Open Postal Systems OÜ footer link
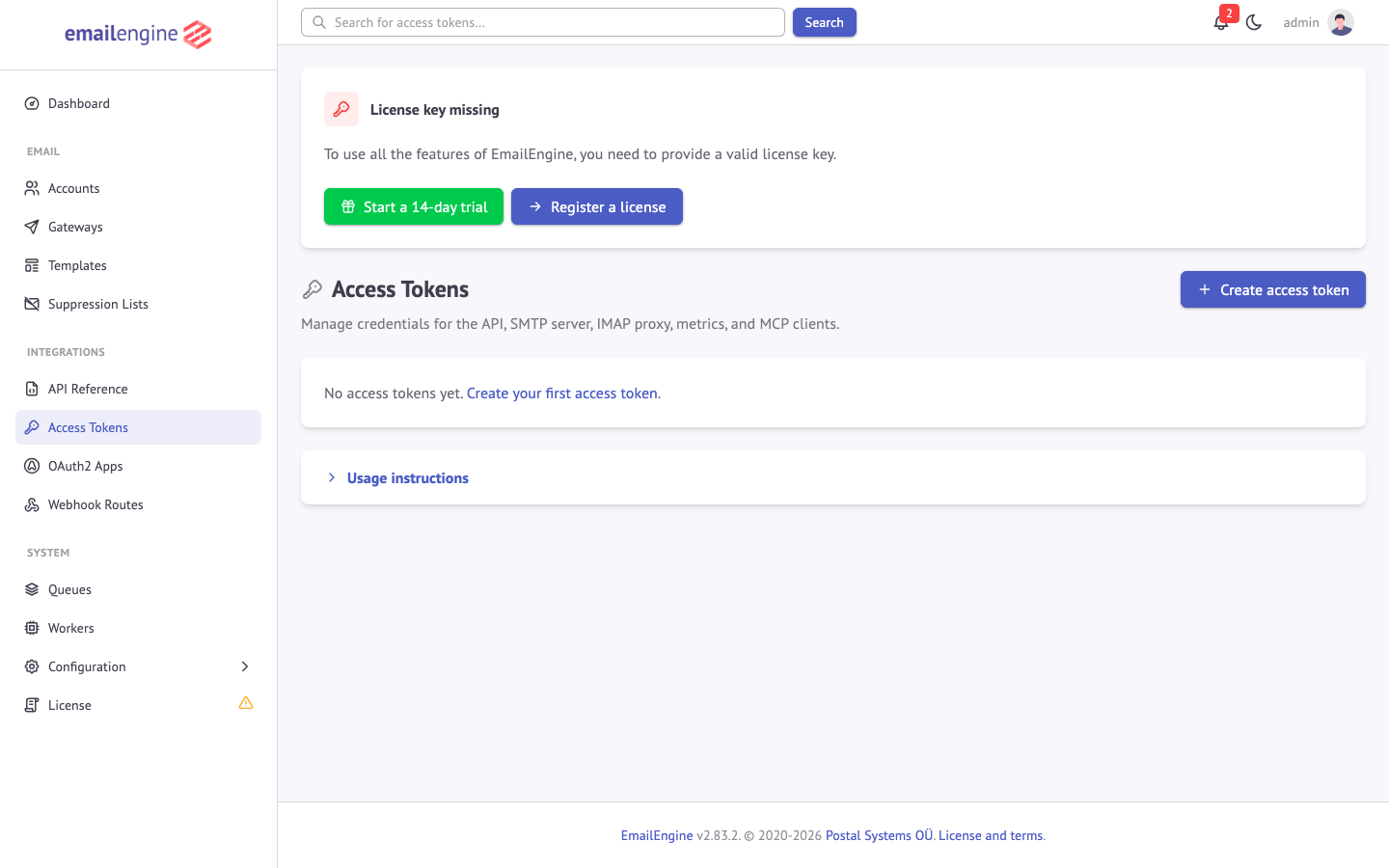Viewport: 1389px width, 868px height. pos(880,836)
